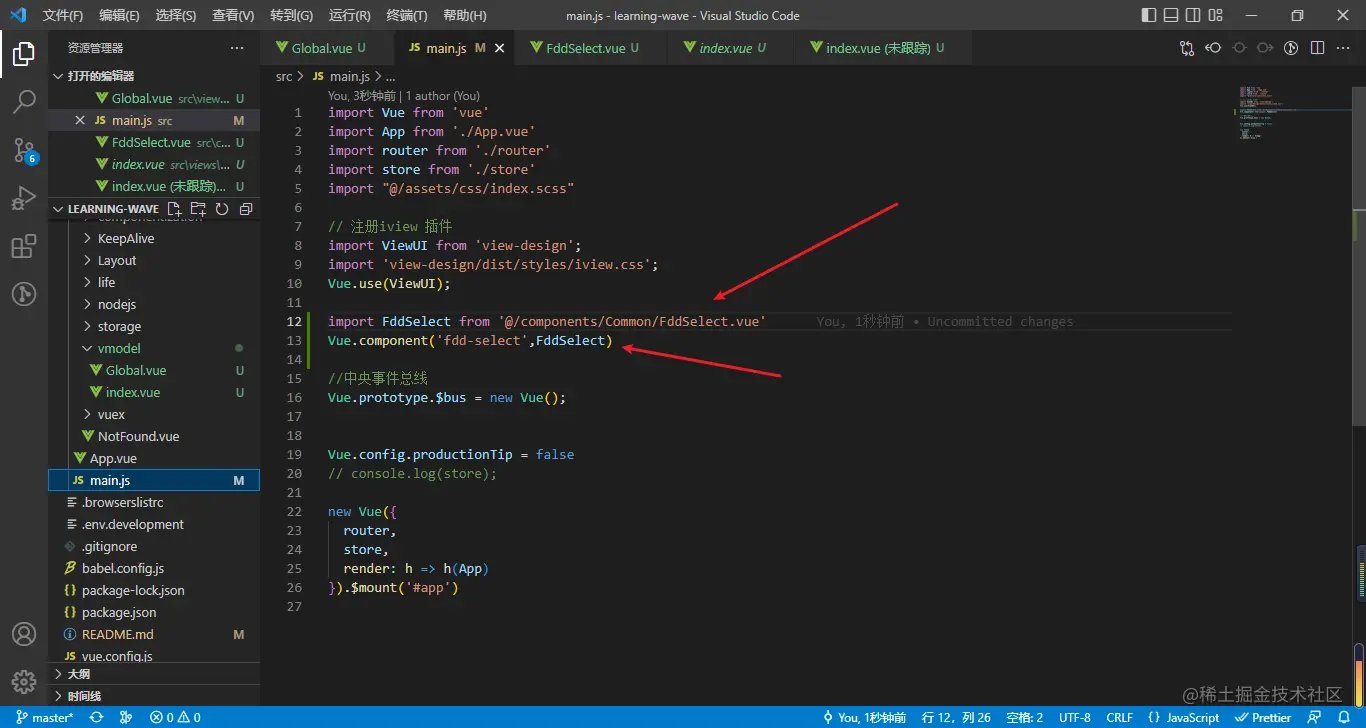
Task: Open README.md in file tree
Action: coord(154,634)
